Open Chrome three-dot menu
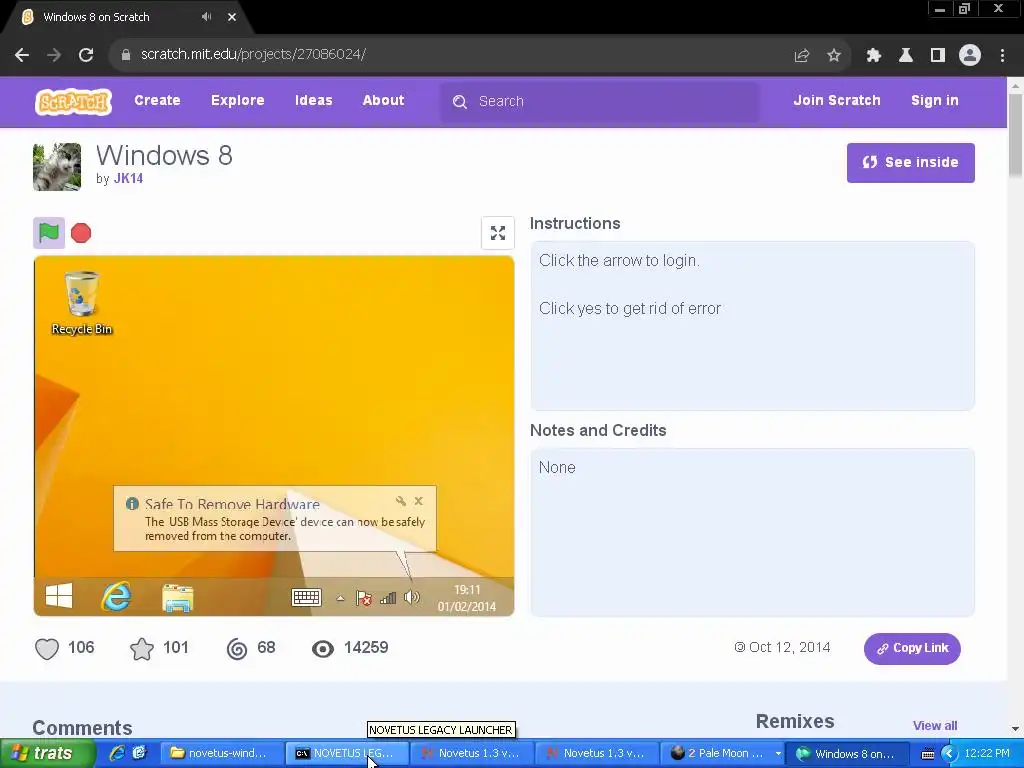Image resolution: width=1024 pixels, height=768 pixels. tap(1002, 56)
